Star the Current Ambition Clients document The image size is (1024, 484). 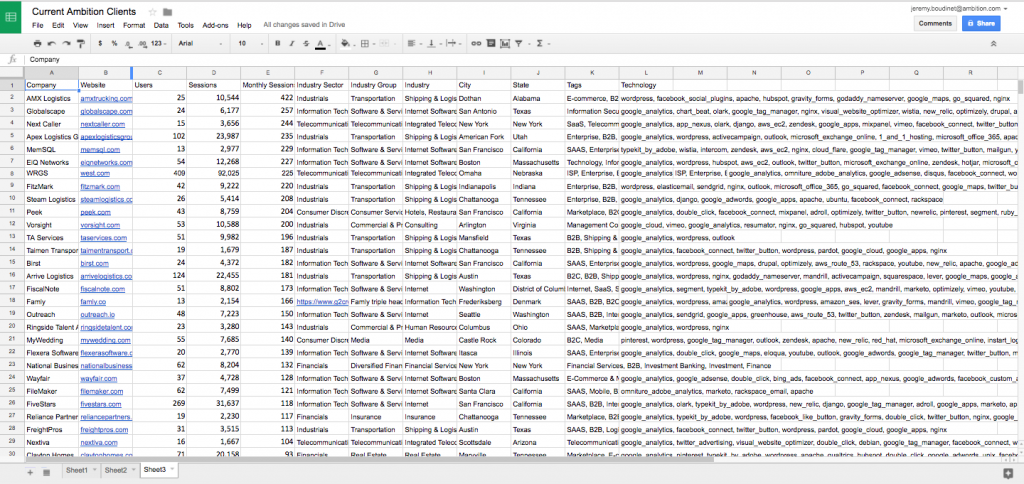point(153,12)
